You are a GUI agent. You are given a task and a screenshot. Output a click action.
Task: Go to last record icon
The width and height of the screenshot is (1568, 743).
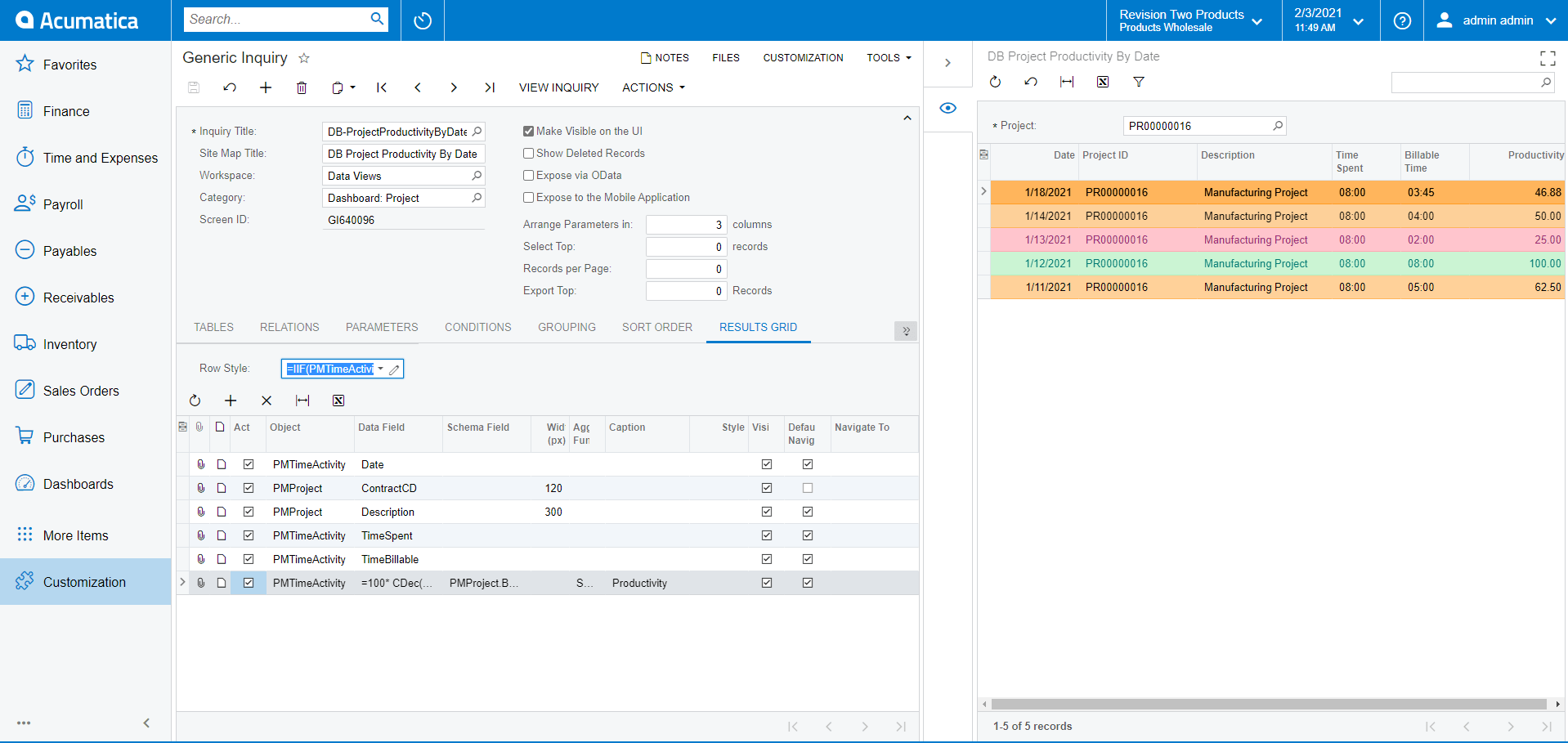pos(490,87)
